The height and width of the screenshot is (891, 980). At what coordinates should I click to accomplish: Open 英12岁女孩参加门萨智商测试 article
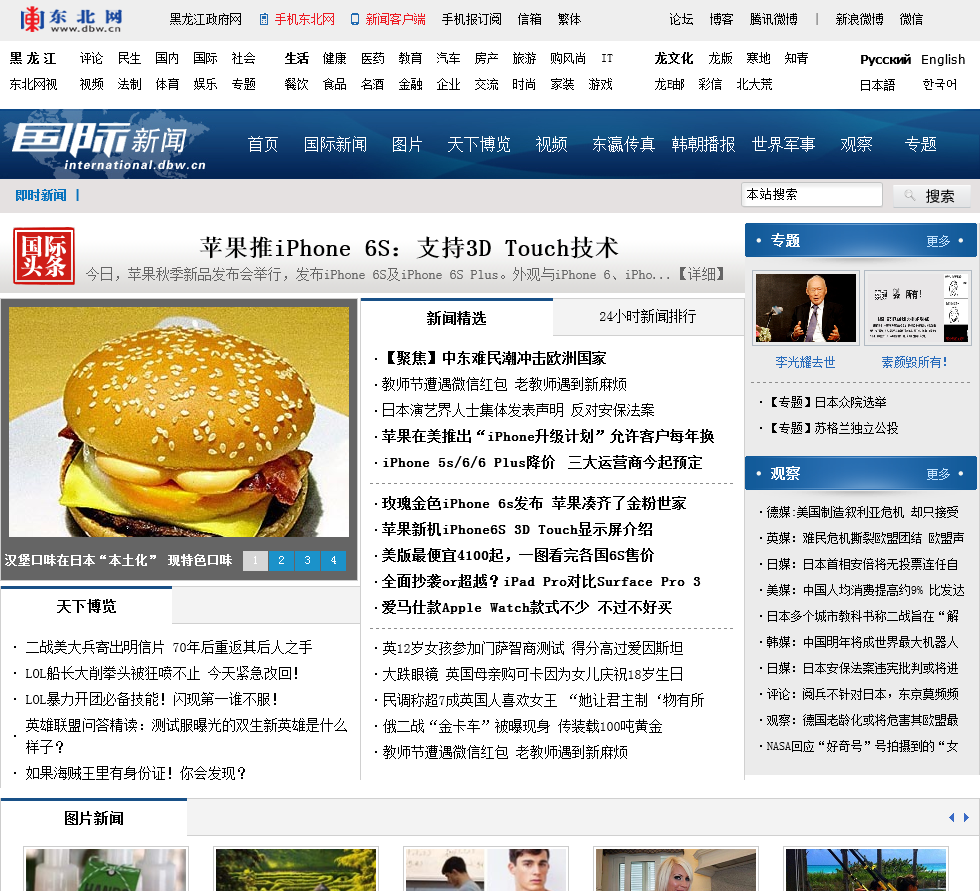(532, 649)
